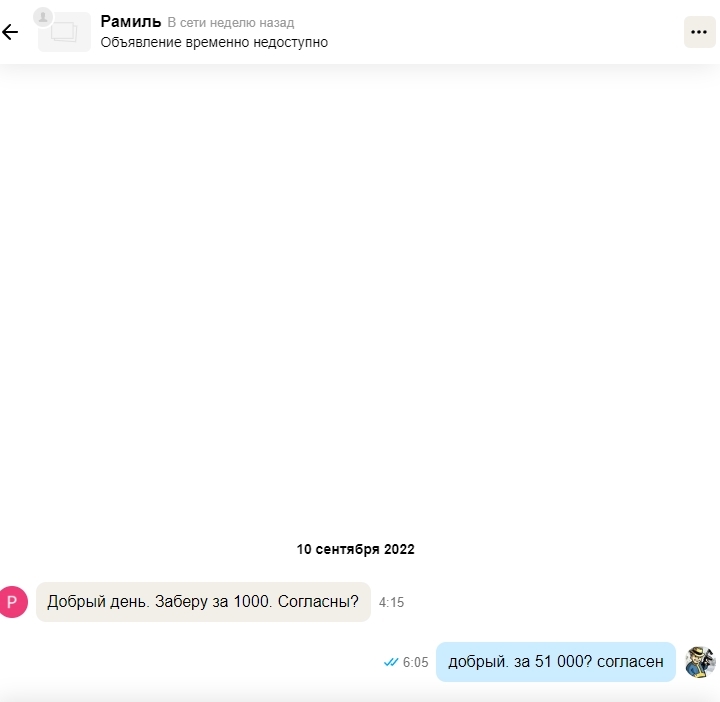
Task: Click the cartoon avatar beside the blue reply
Action: [x=700, y=662]
